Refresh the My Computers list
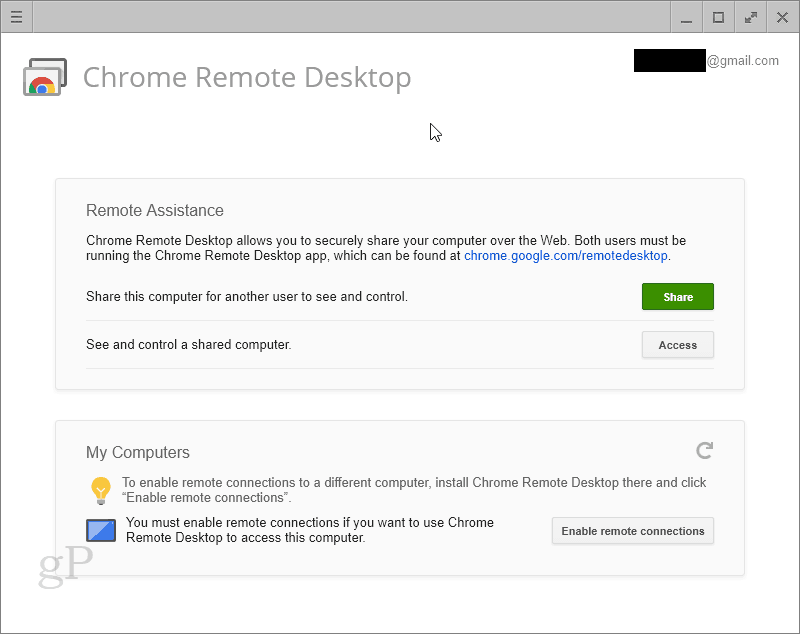 [704, 450]
